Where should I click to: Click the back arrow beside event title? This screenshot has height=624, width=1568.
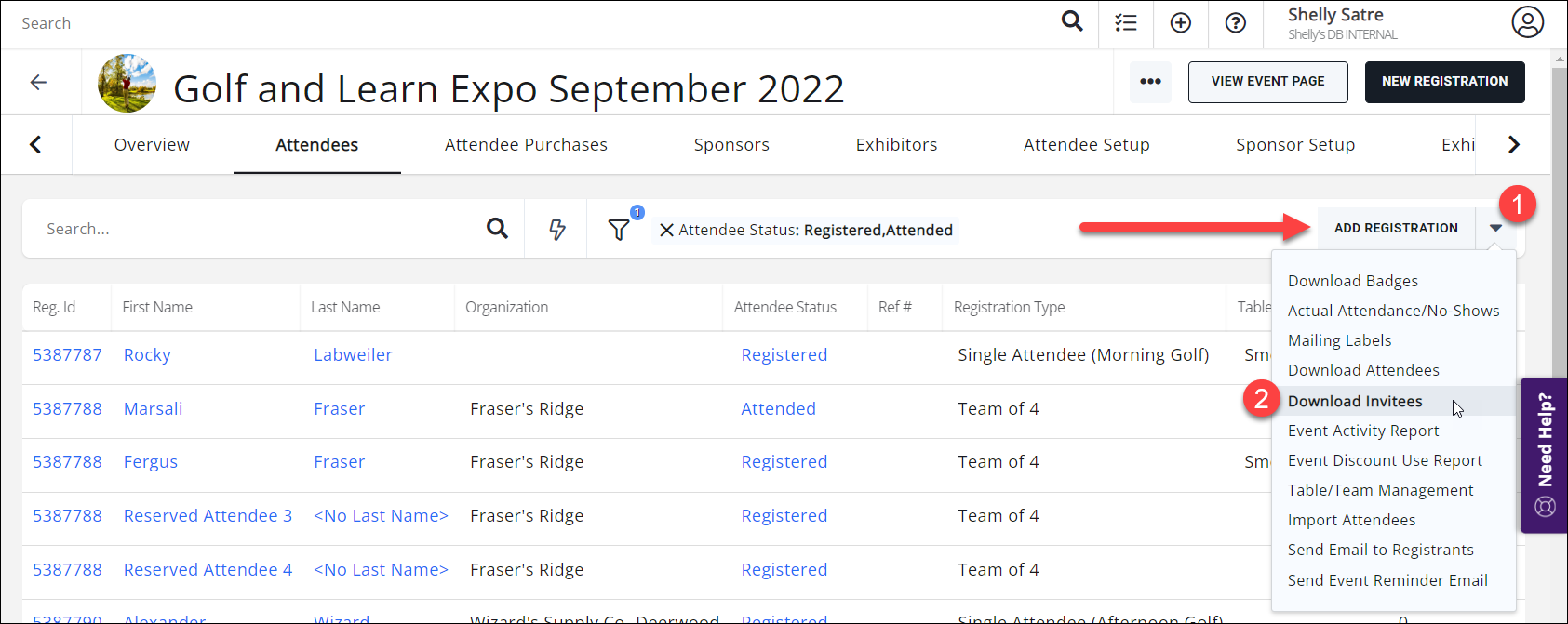point(38,83)
